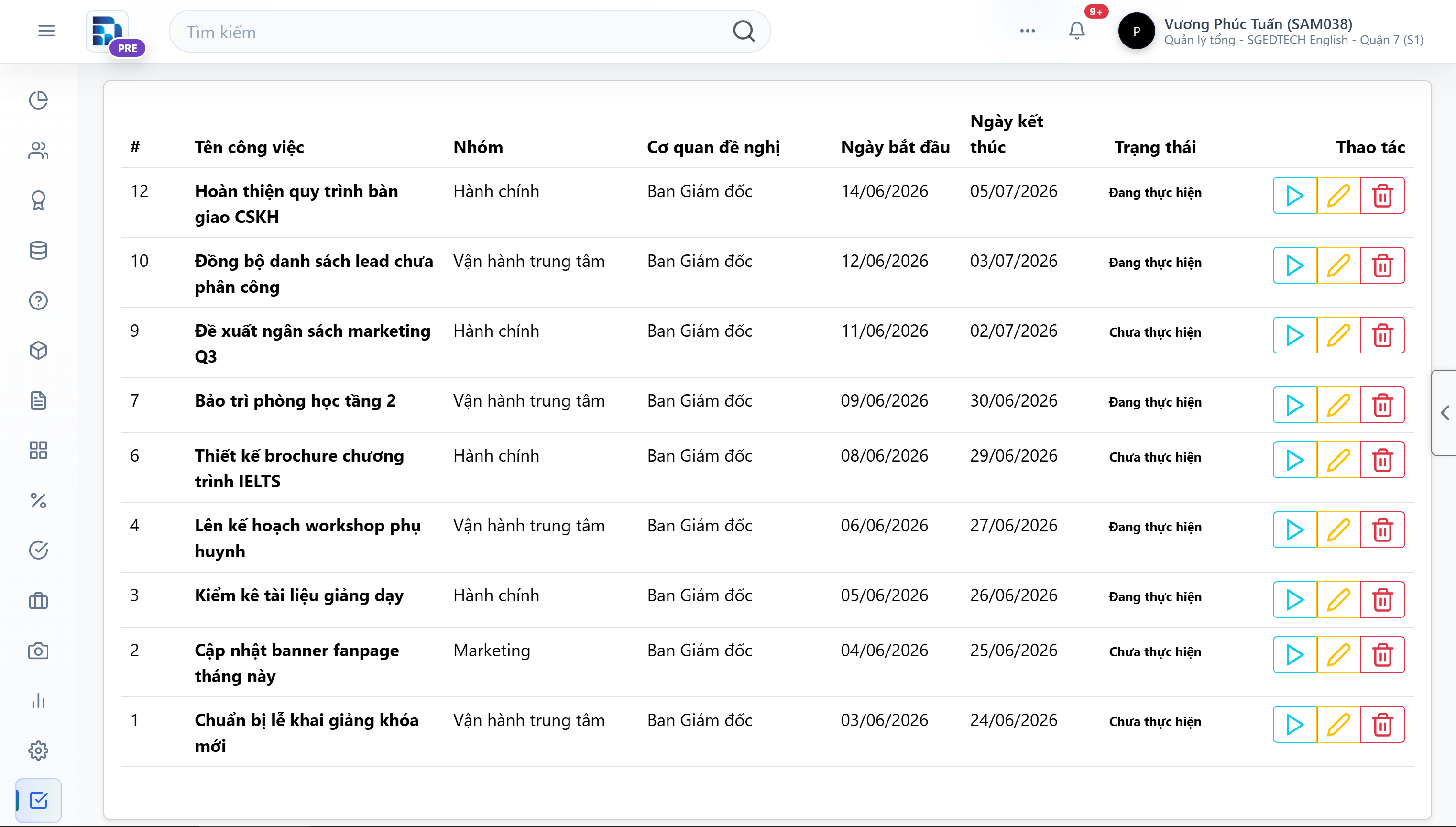Click the Marketing group cell

coord(492,651)
